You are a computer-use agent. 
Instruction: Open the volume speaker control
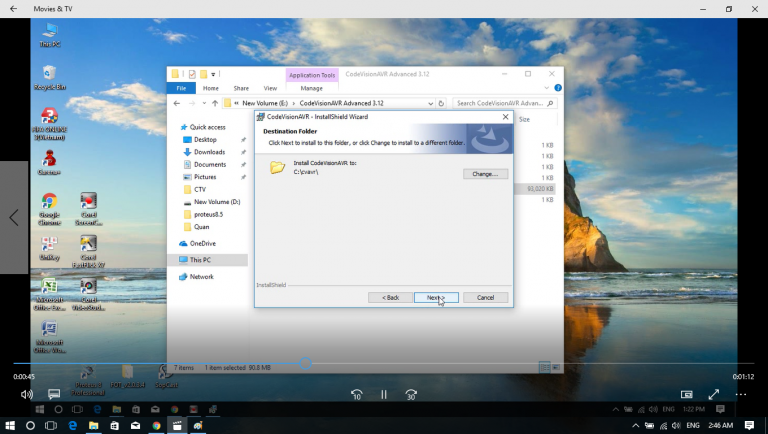[x=26, y=395]
